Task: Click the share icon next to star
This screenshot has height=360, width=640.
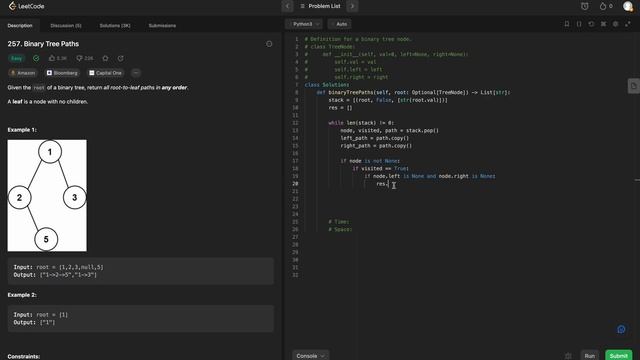Action: (x=120, y=58)
